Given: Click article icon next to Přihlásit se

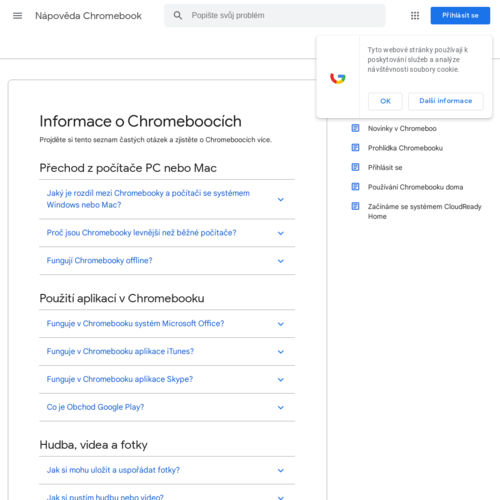Looking at the screenshot, I should pos(355,167).
